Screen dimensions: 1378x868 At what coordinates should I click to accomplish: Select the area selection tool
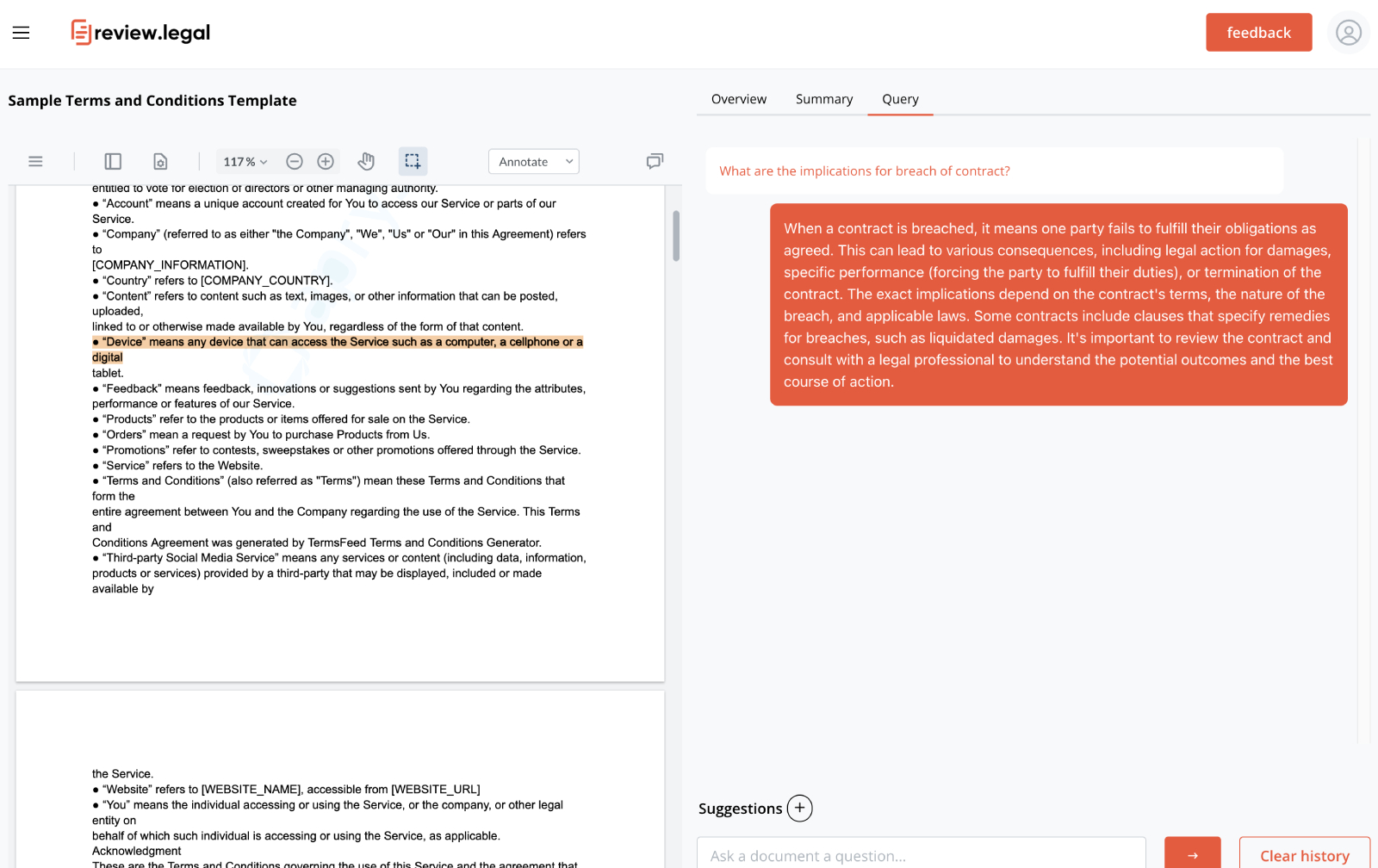413,161
